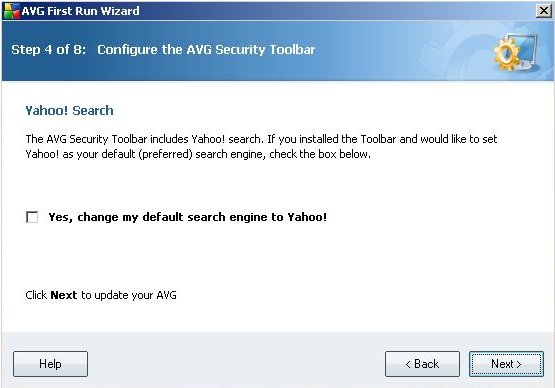Screen dimensions: 555x388
Task: Click the gray footer area between Help and Back
Action: 236,364
